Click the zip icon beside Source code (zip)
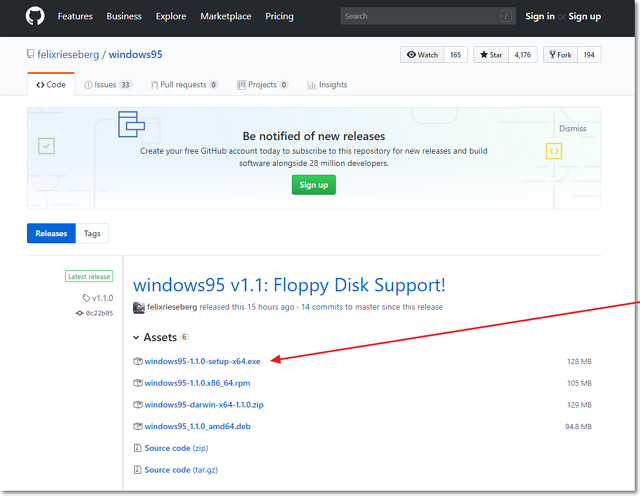Viewport: 640px width, 496px height. 138,448
